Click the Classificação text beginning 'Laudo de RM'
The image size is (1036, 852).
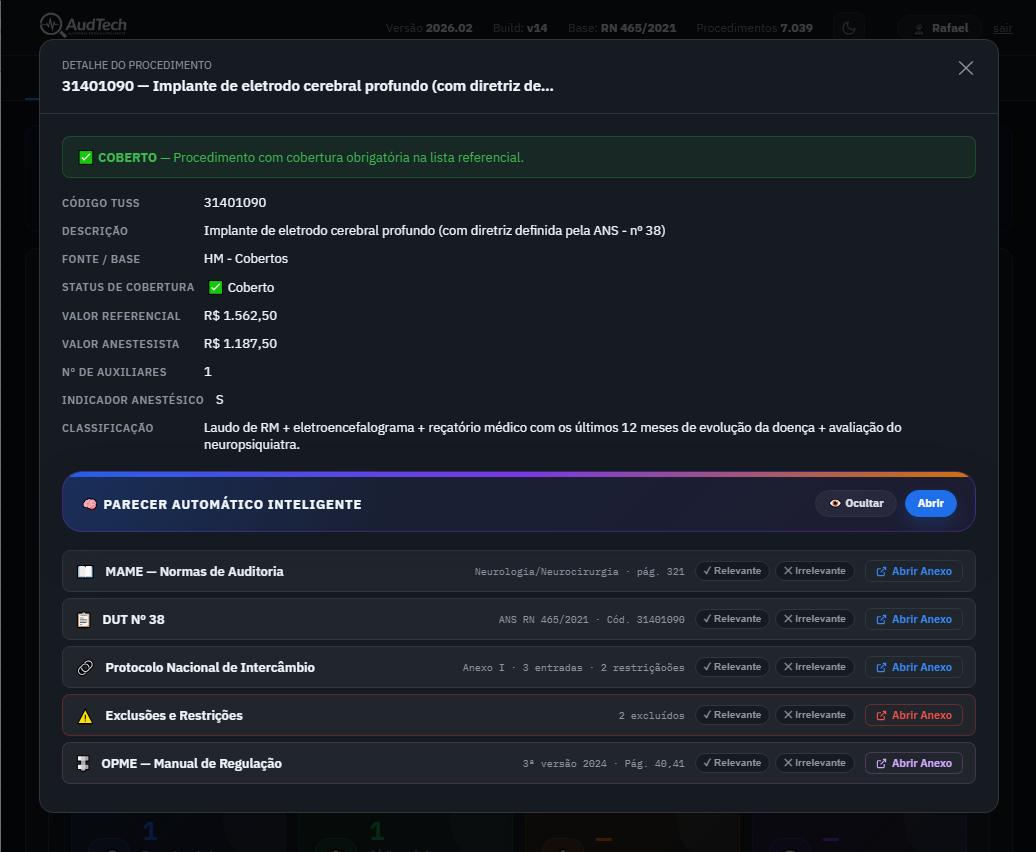click(552, 436)
